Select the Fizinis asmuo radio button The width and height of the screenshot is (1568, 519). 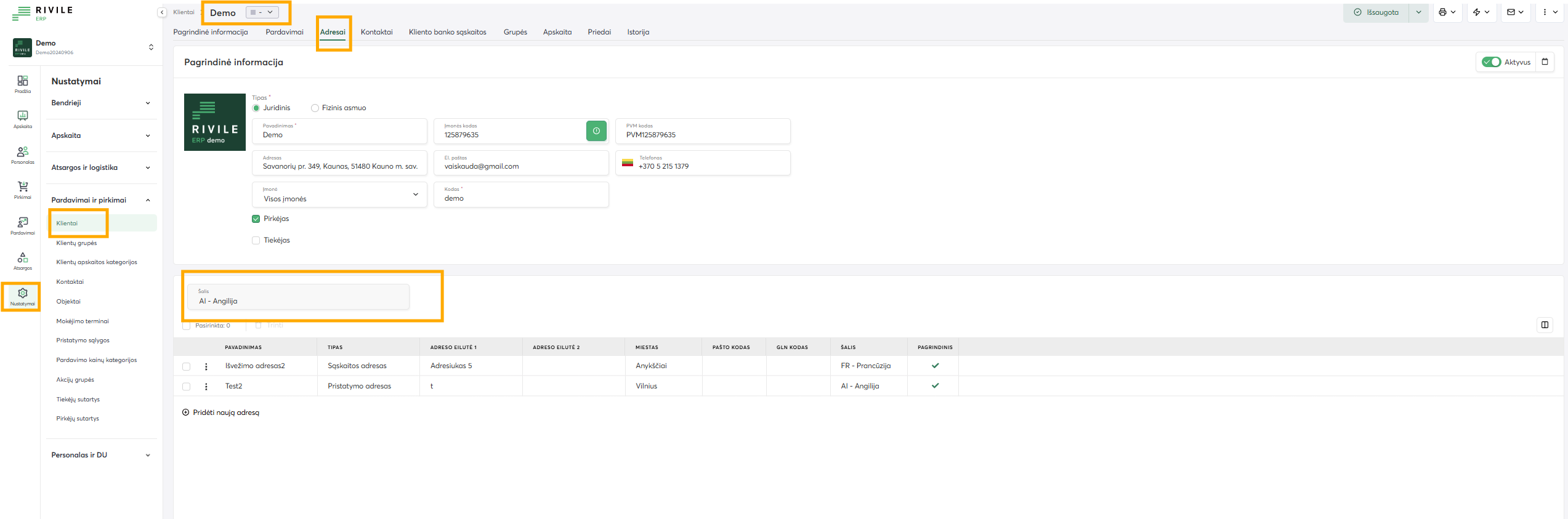[x=315, y=108]
